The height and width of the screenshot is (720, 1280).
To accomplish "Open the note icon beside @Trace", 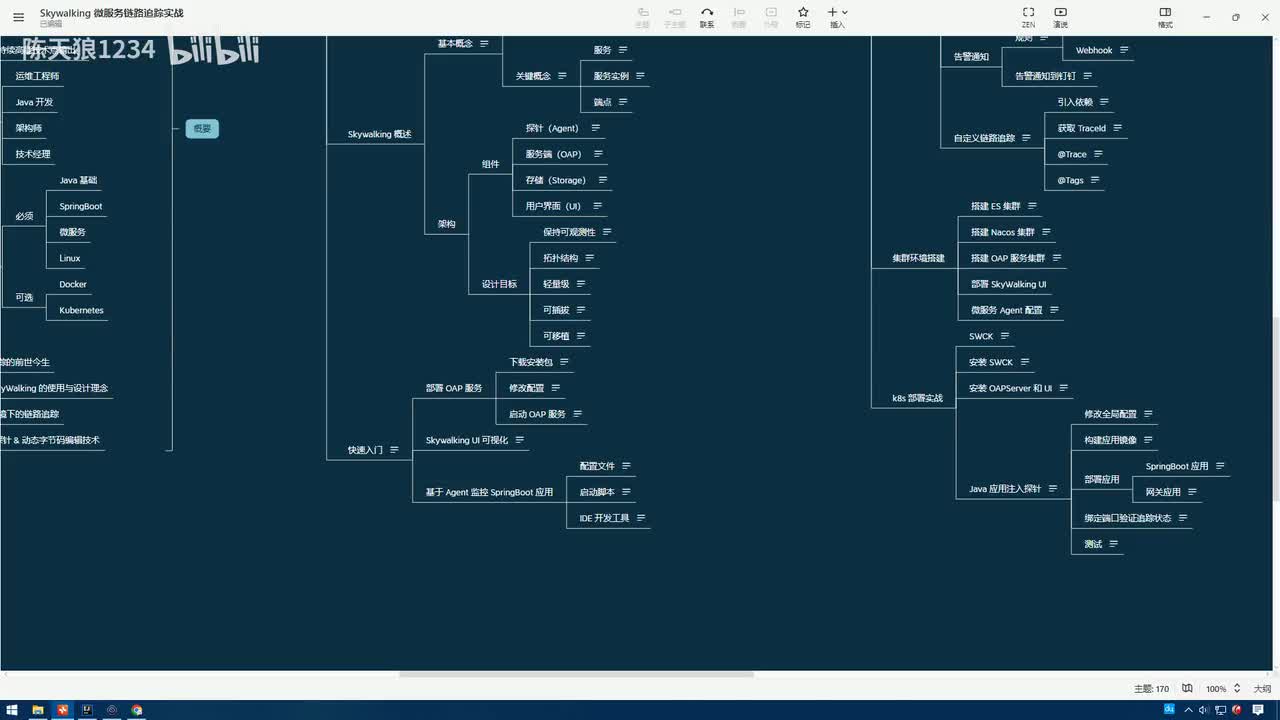I will point(1098,154).
